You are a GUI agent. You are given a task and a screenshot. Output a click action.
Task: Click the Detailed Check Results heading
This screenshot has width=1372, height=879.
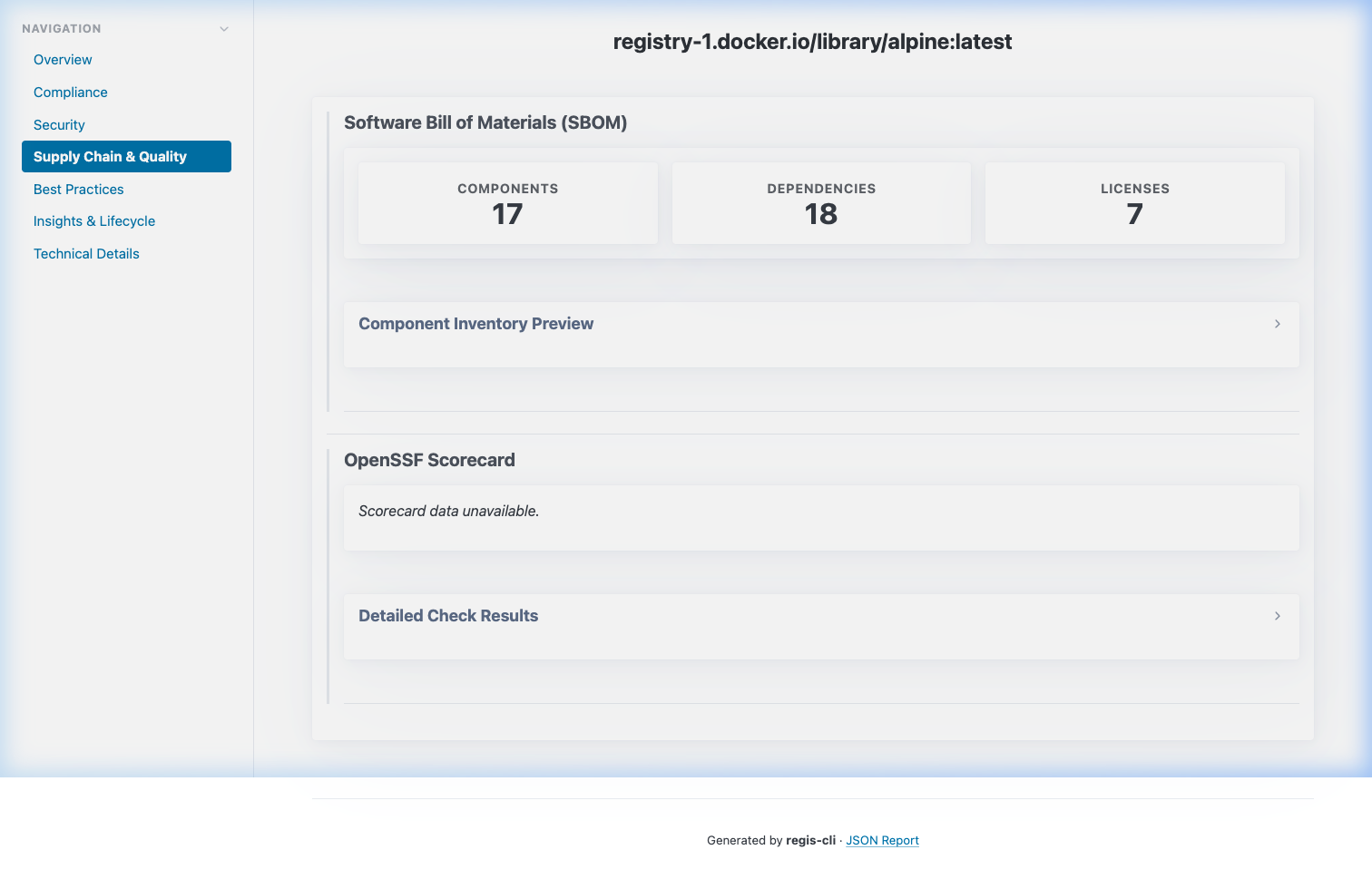click(x=448, y=616)
